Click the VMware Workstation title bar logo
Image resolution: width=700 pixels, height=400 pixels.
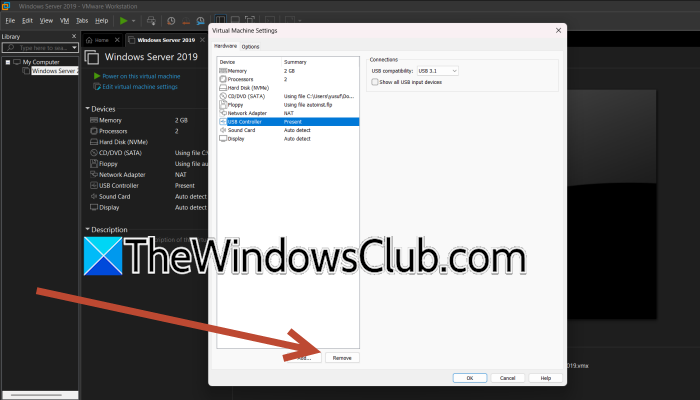tap(6, 6)
